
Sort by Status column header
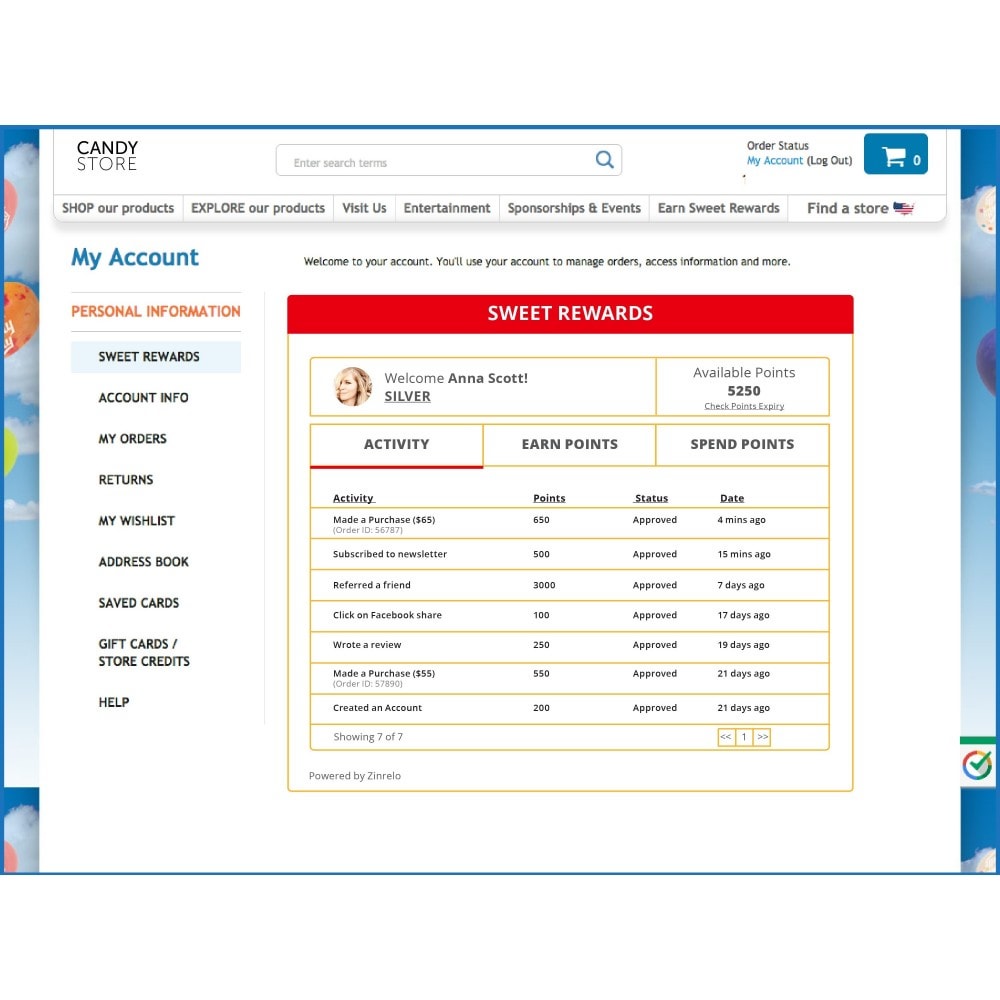[x=651, y=498]
